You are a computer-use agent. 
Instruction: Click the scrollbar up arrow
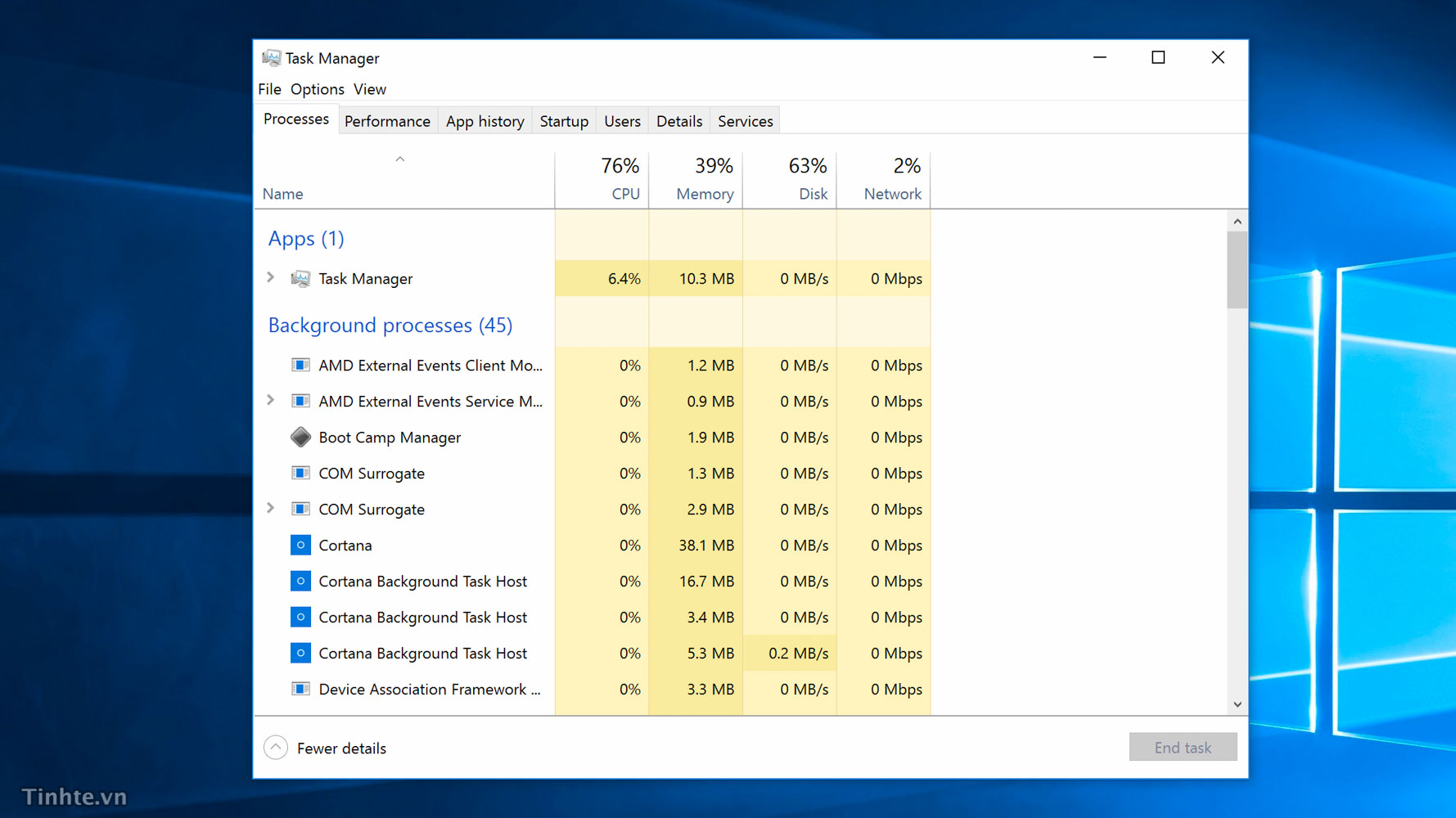coord(1237,221)
